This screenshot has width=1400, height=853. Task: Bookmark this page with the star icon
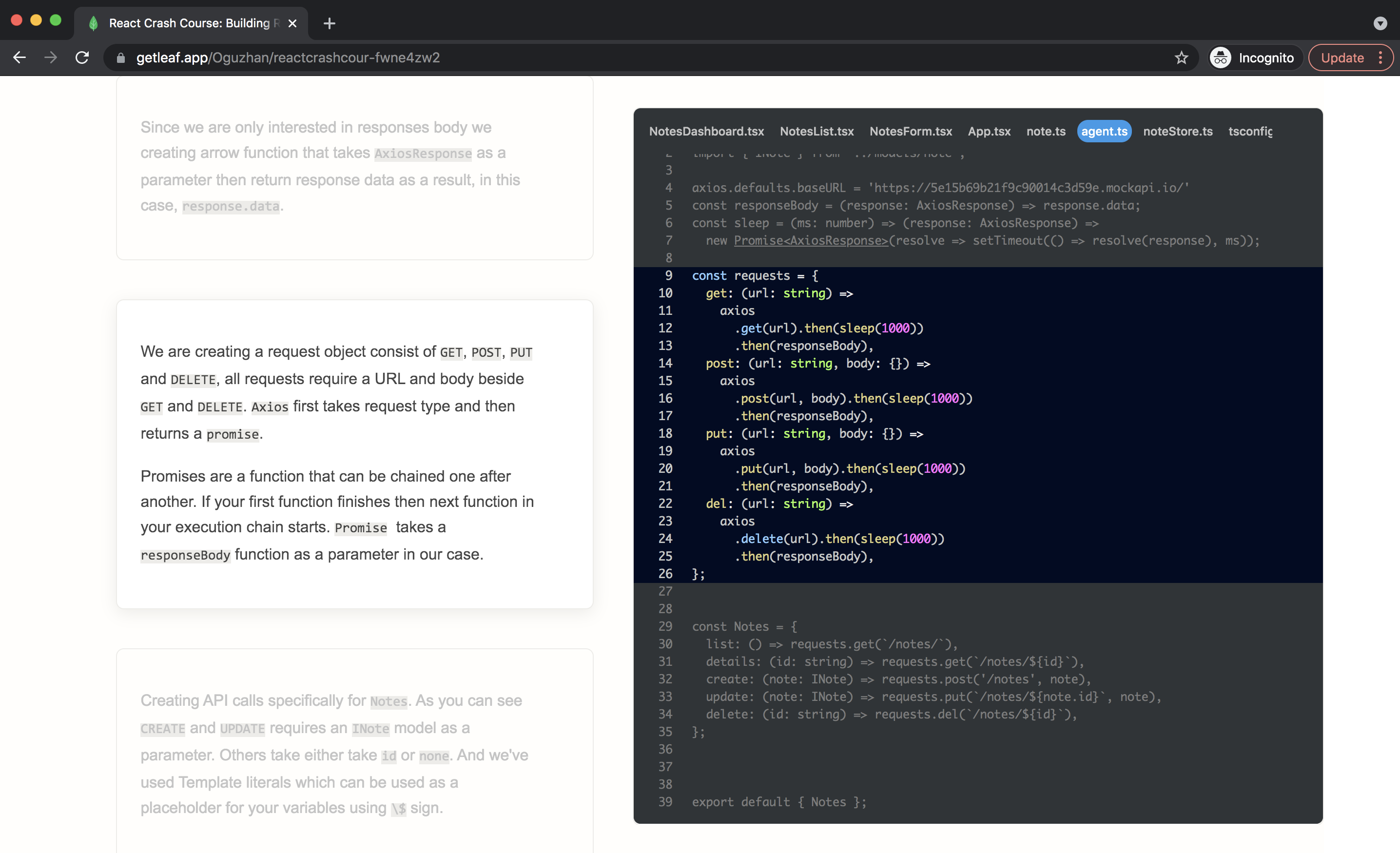(x=1181, y=58)
